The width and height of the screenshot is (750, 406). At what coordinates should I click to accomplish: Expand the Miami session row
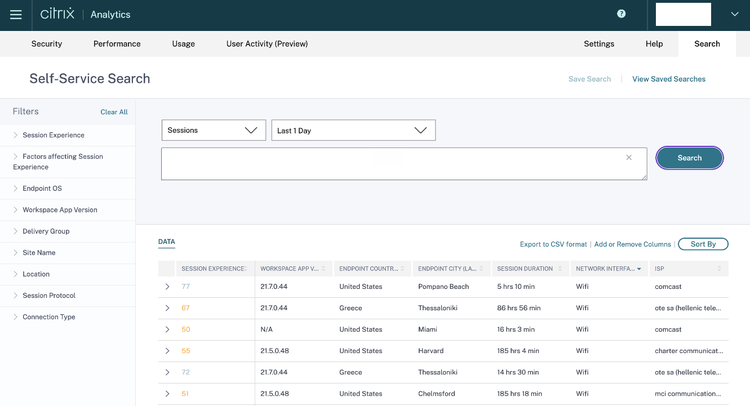coord(167,329)
